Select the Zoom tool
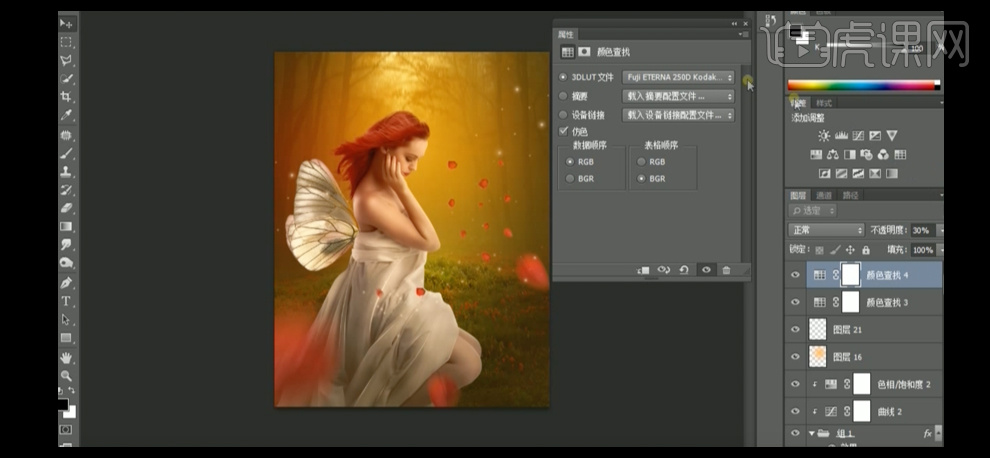Image resolution: width=990 pixels, height=458 pixels. click(x=66, y=375)
